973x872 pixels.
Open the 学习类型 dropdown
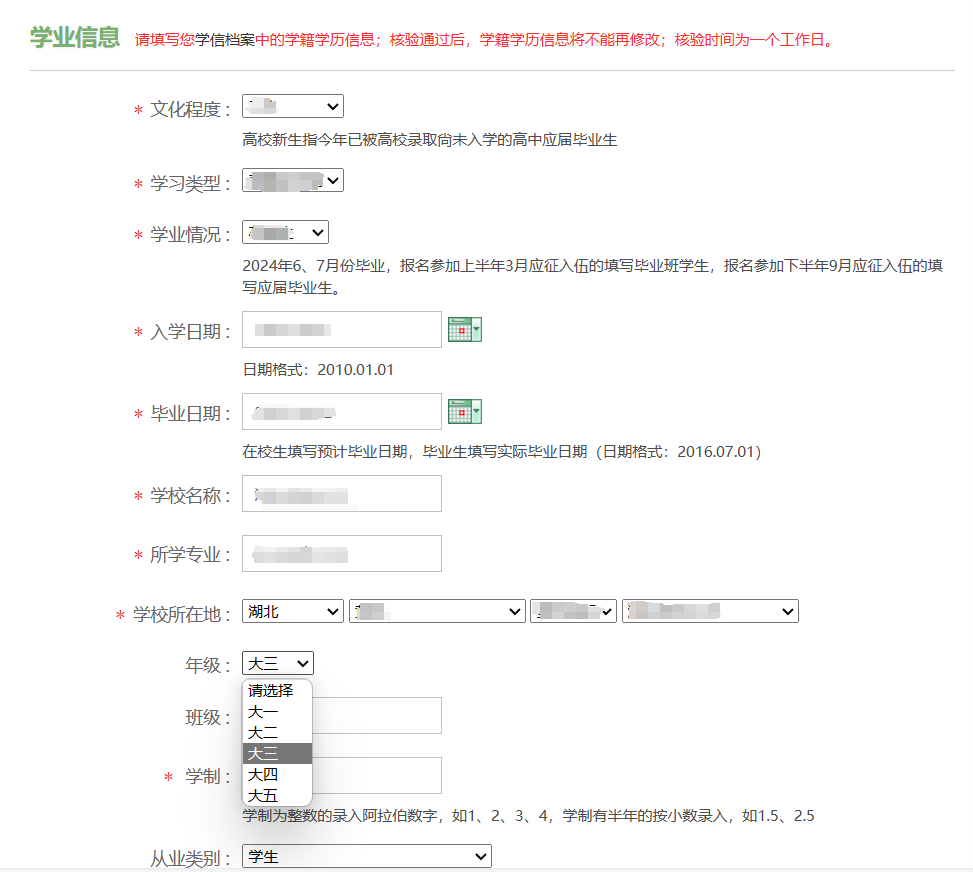292,180
